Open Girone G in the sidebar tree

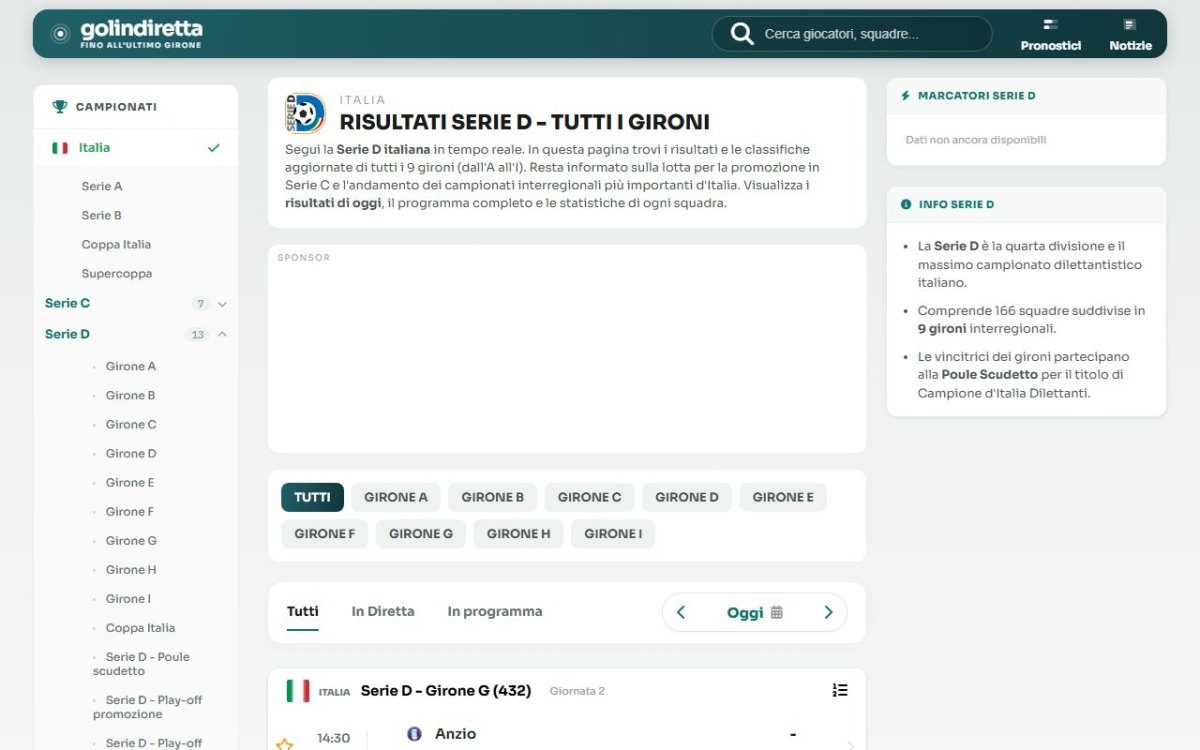[x=131, y=541]
